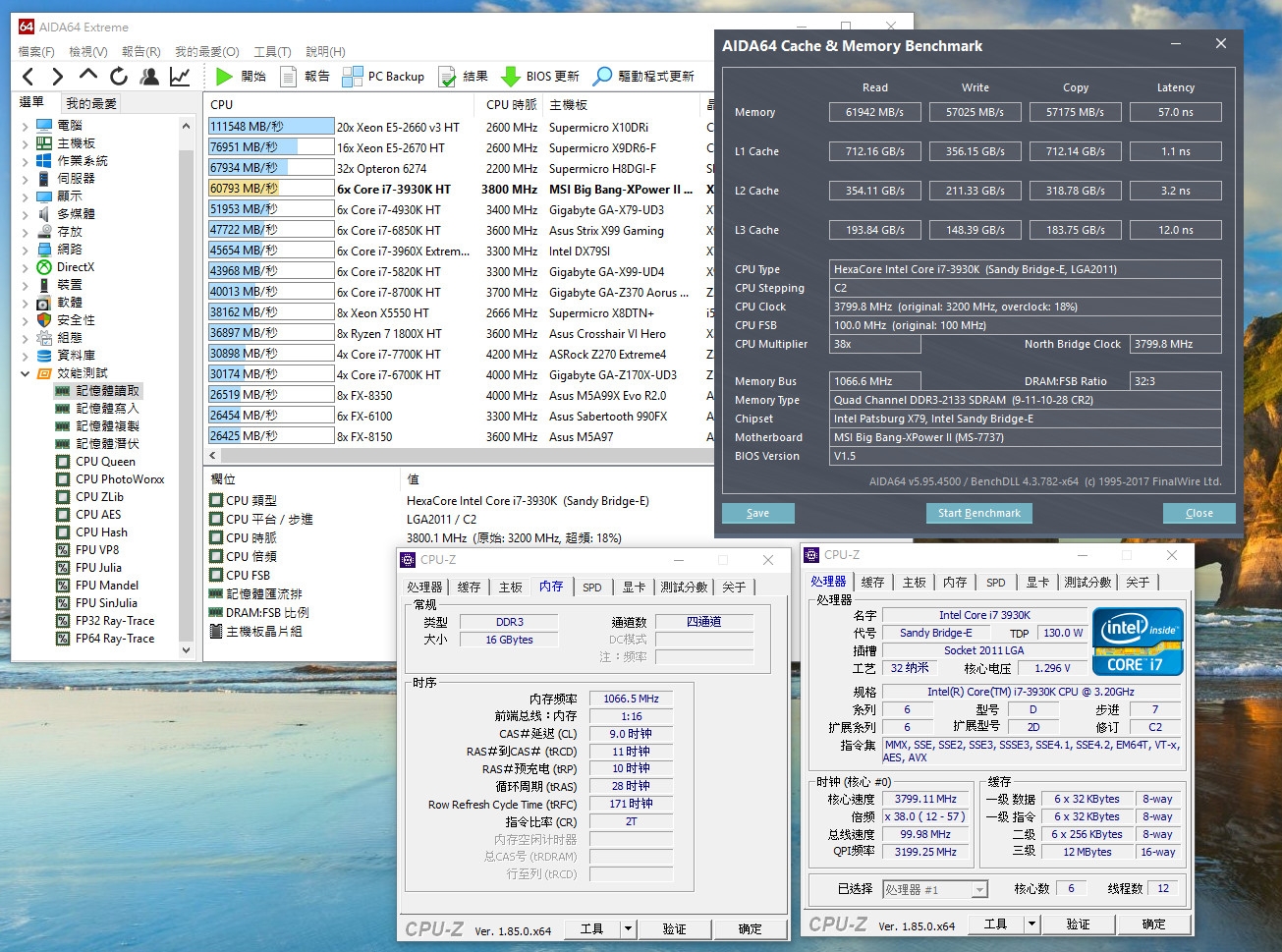Viewport: 1282px width, 952px height.
Task: Open 工具(T) menu
Action: point(272,52)
